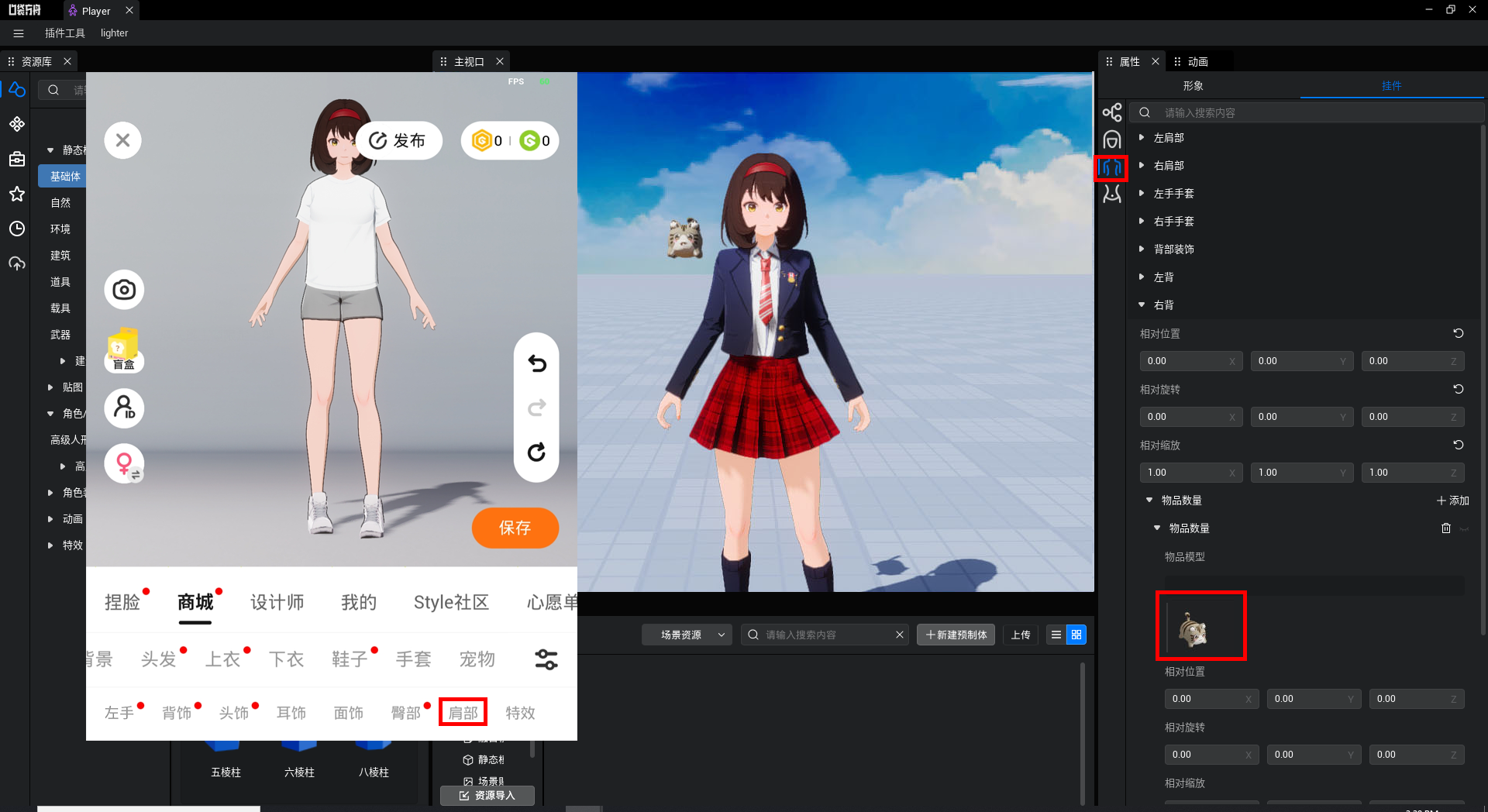Expand the 背部装饰 section
1488x812 pixels.
pos(1142,249)
